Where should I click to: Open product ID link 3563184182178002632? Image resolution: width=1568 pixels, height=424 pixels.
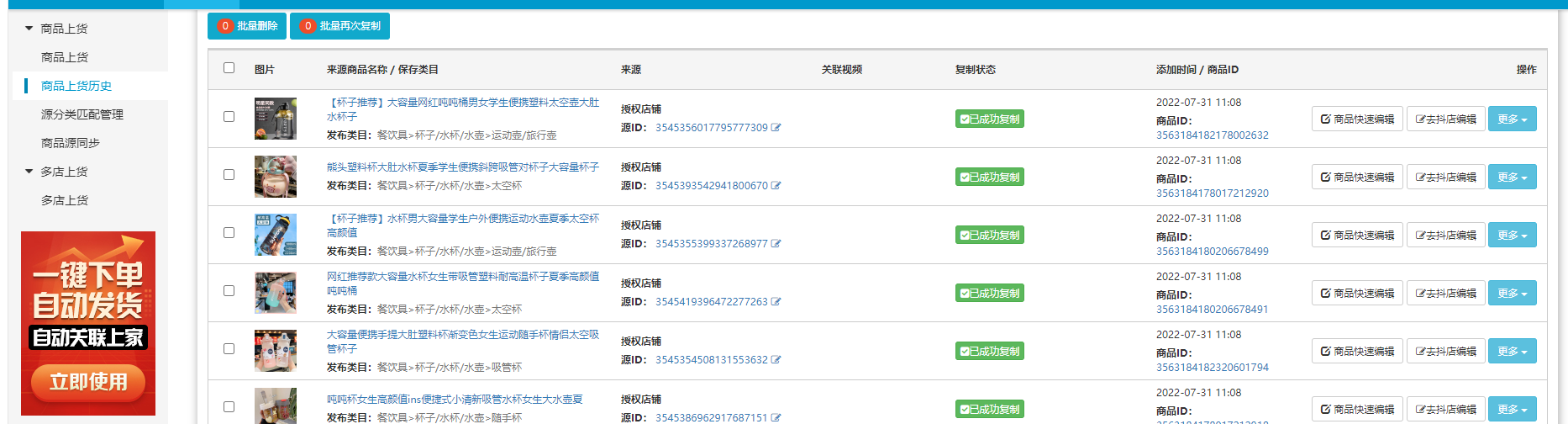(1212, 135)
